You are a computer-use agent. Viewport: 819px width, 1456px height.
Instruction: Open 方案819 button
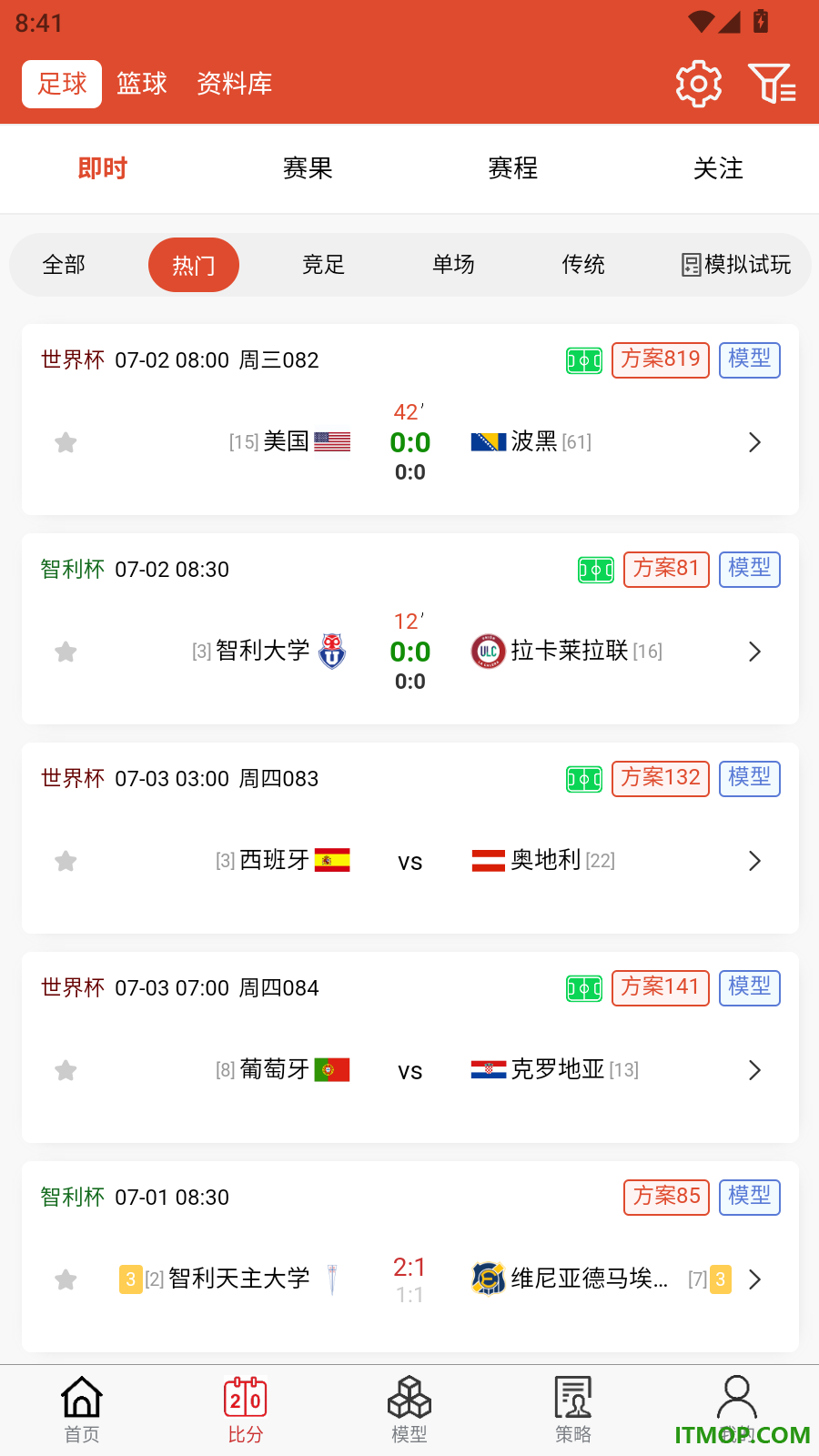(x=661, y=359)
